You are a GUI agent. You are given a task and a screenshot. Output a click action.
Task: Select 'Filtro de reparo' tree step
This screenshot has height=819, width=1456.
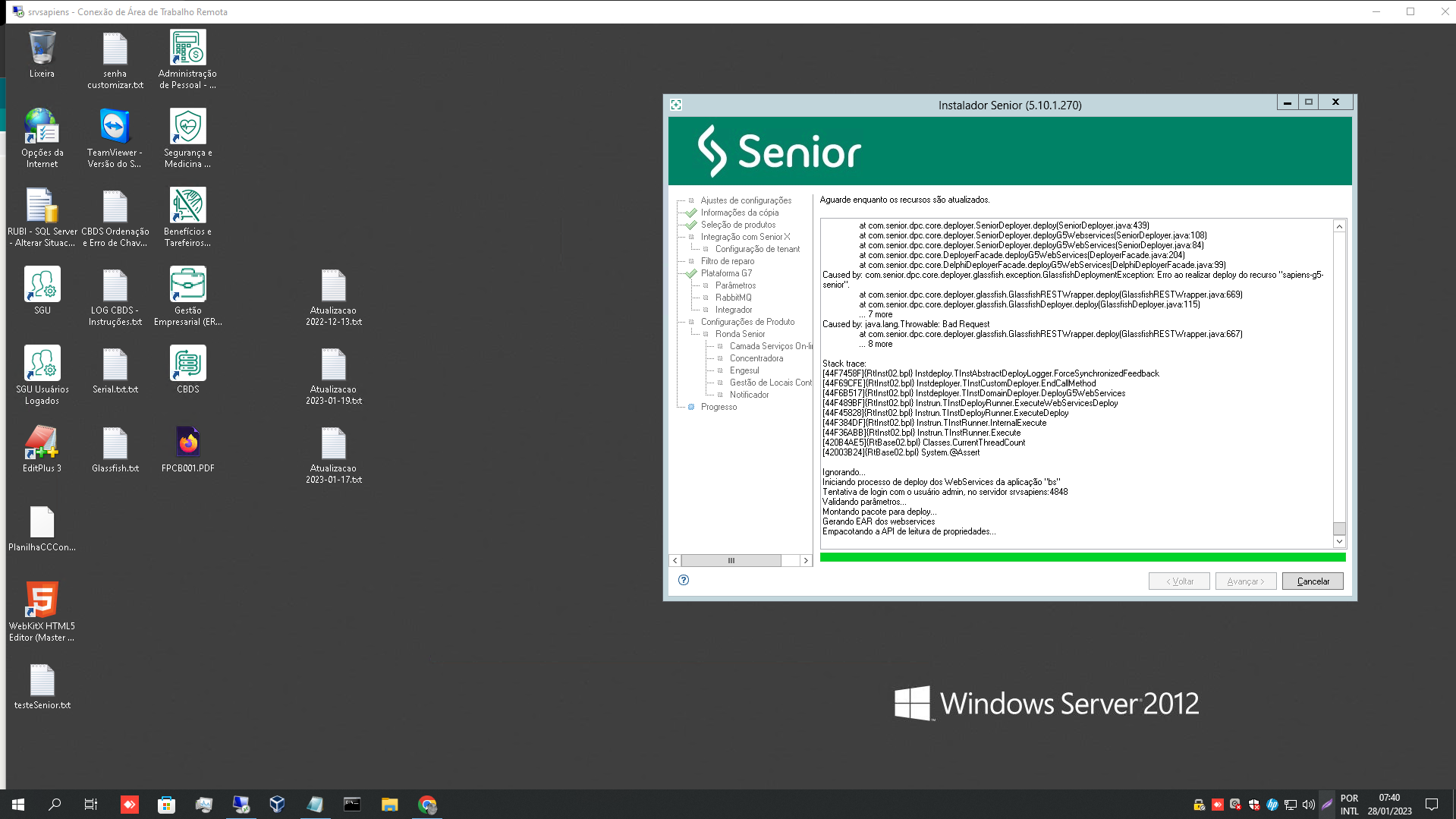click(728, 261)
